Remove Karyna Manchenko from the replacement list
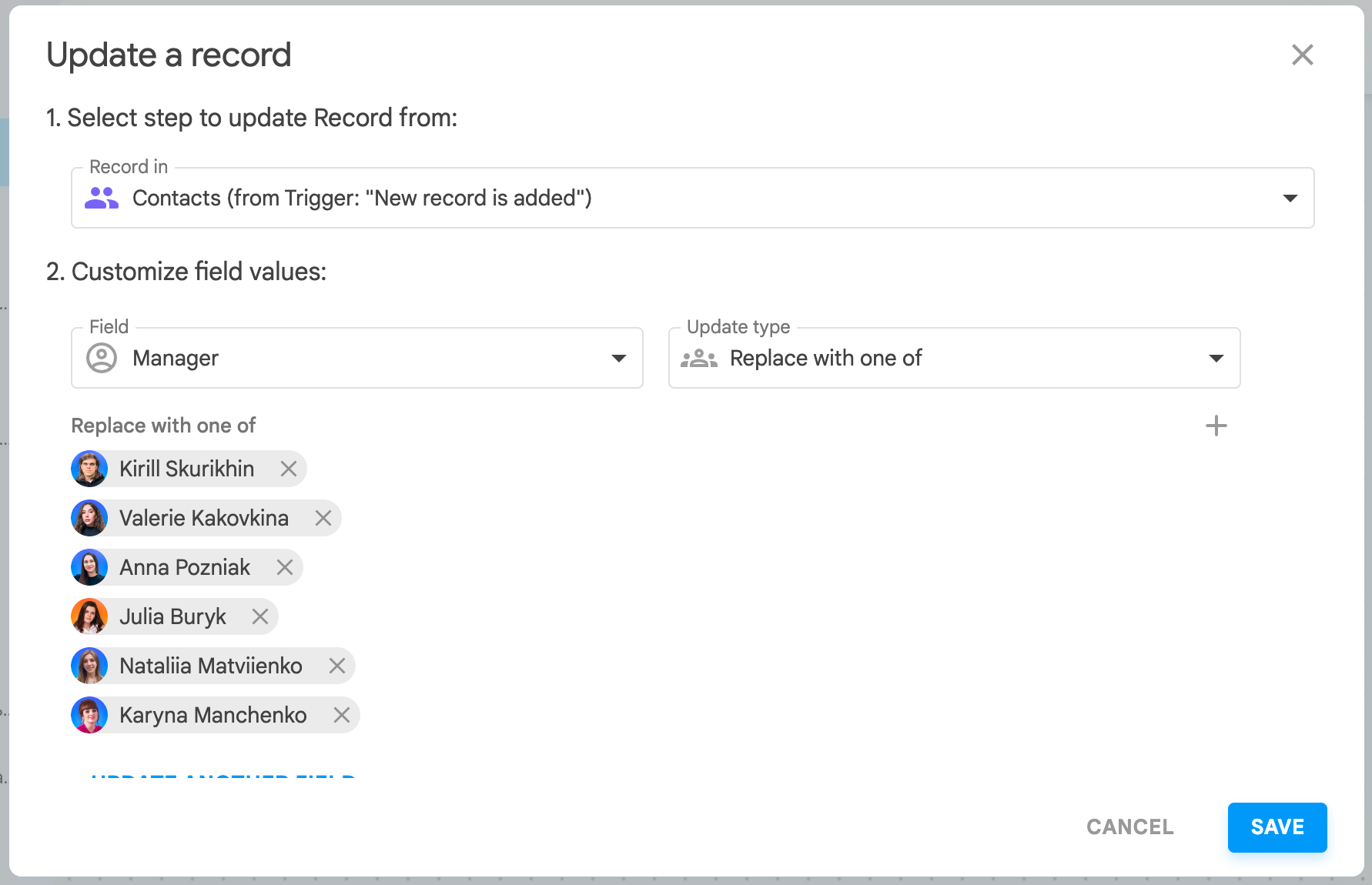 (x=342, y=715)
